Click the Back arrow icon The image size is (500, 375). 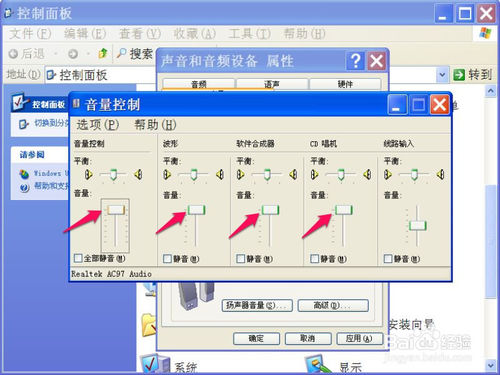tap(13, 54)
